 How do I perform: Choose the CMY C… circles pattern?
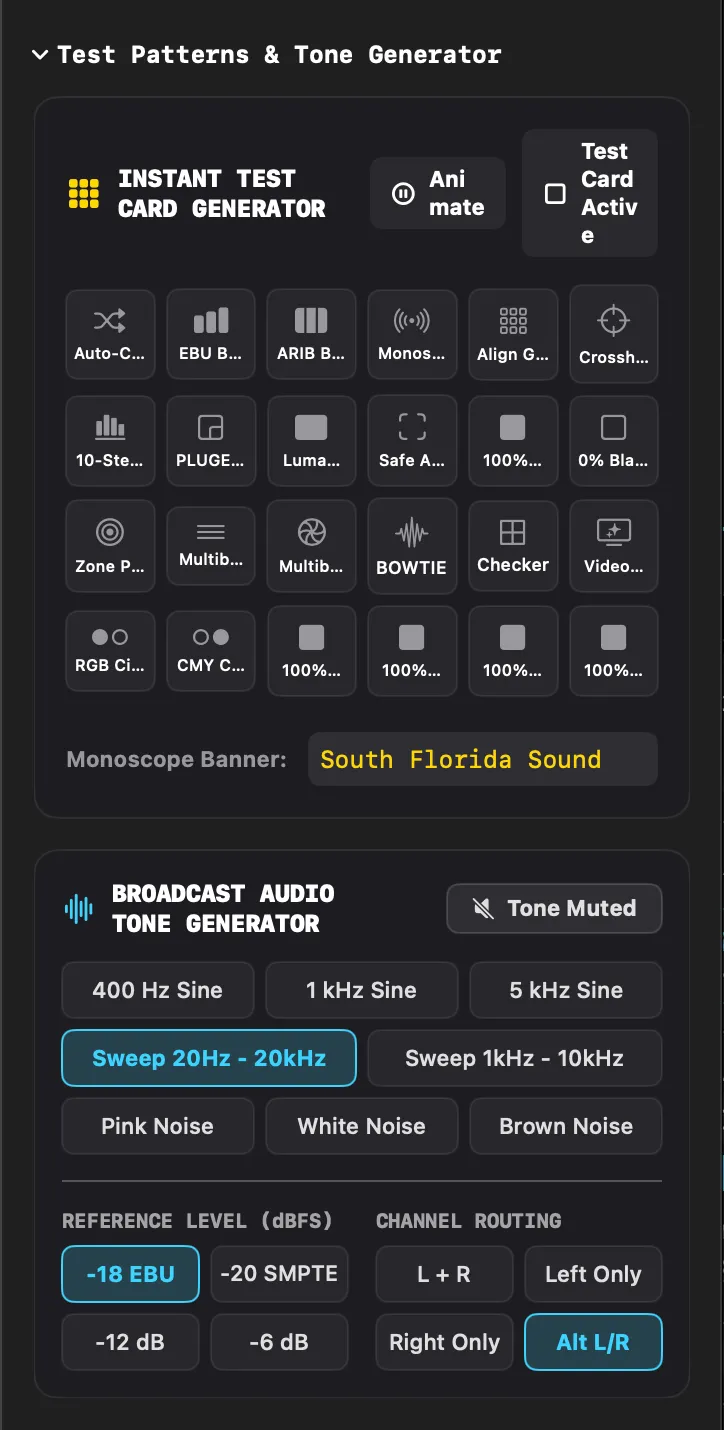(211, 651)
